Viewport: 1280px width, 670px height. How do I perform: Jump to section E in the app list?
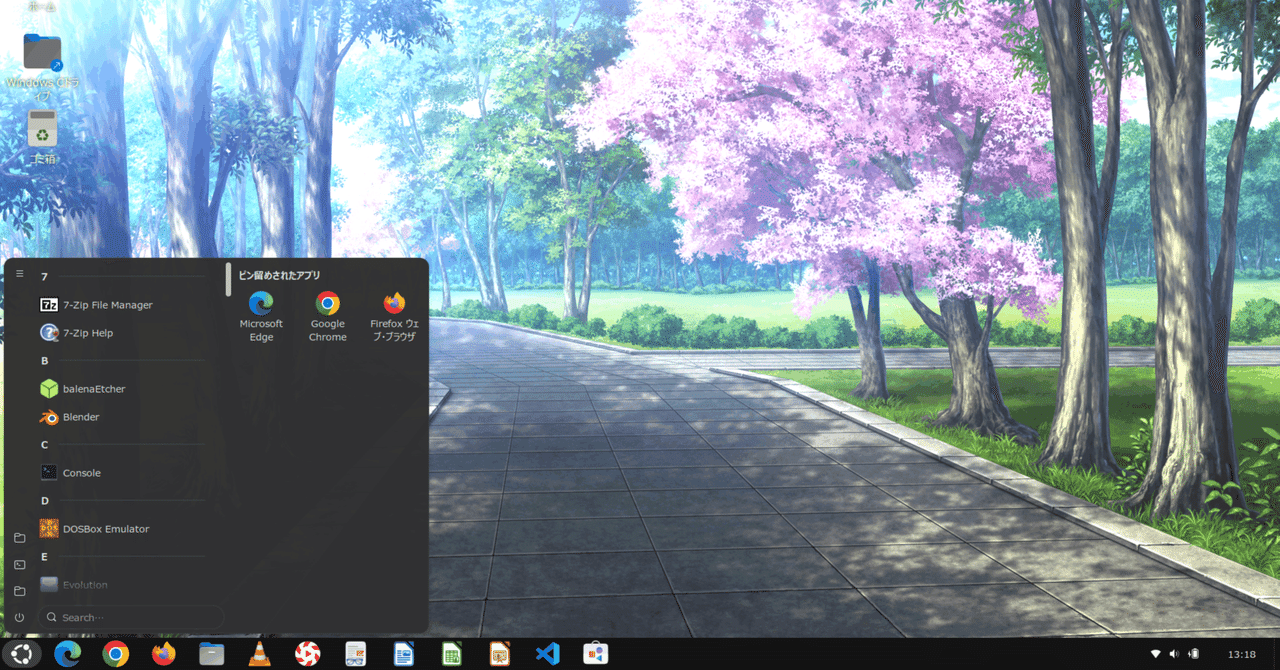coord(43,556)
